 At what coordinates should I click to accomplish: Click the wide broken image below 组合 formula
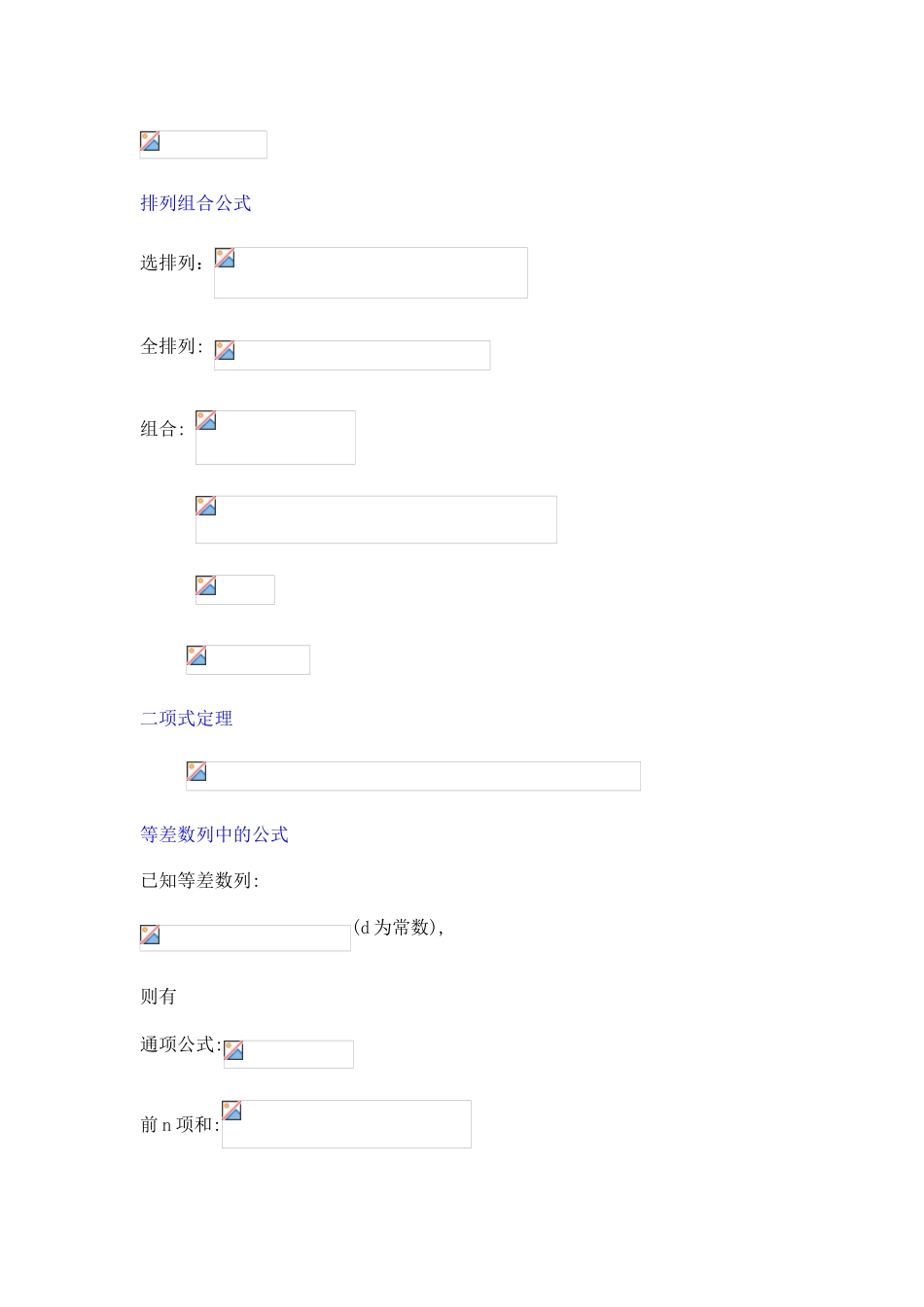pos(376,520)
